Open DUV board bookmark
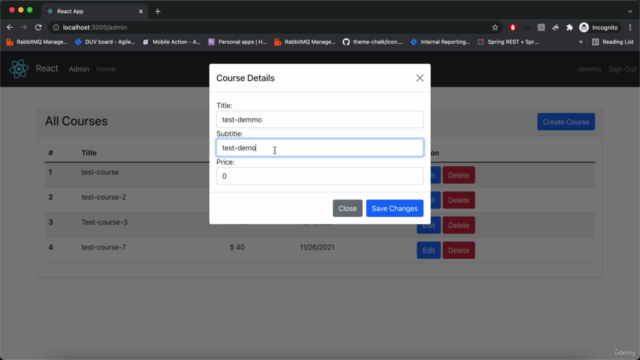 (x=104, y=42)
